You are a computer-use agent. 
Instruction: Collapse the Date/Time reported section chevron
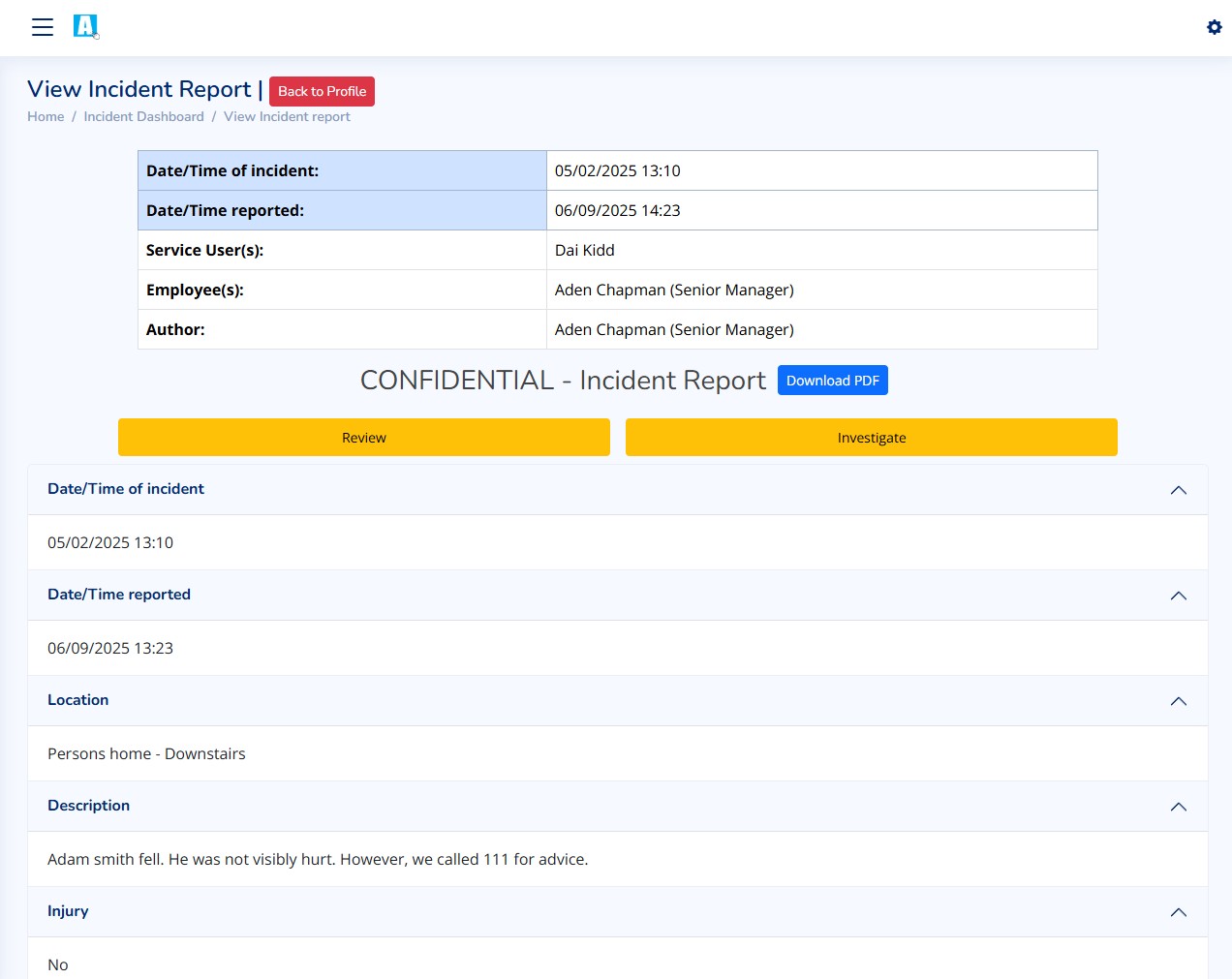pos(1178,596)
